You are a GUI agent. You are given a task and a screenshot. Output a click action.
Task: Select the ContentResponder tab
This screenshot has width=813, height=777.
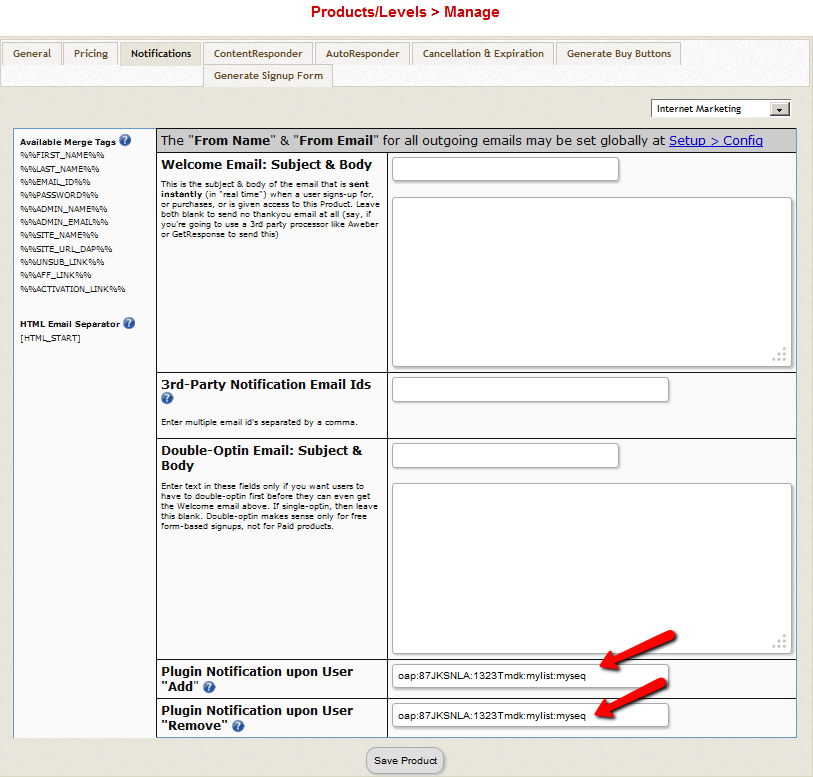pos(257,54)
